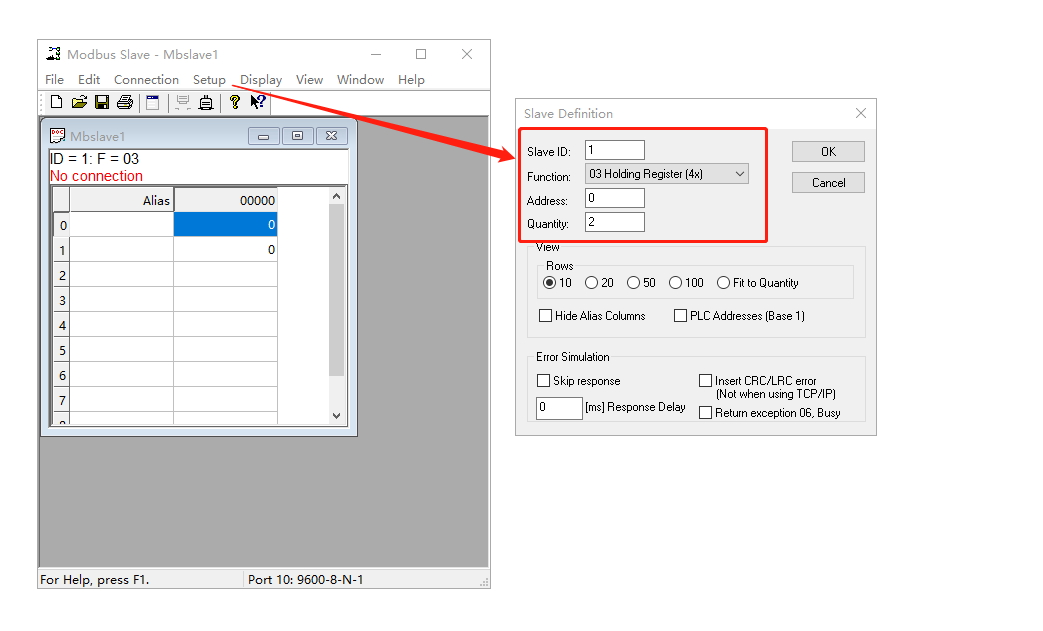The image size is (1043, 631).
Task: Click the yellow question mark About icon
Action: click(x=235, y=102)
